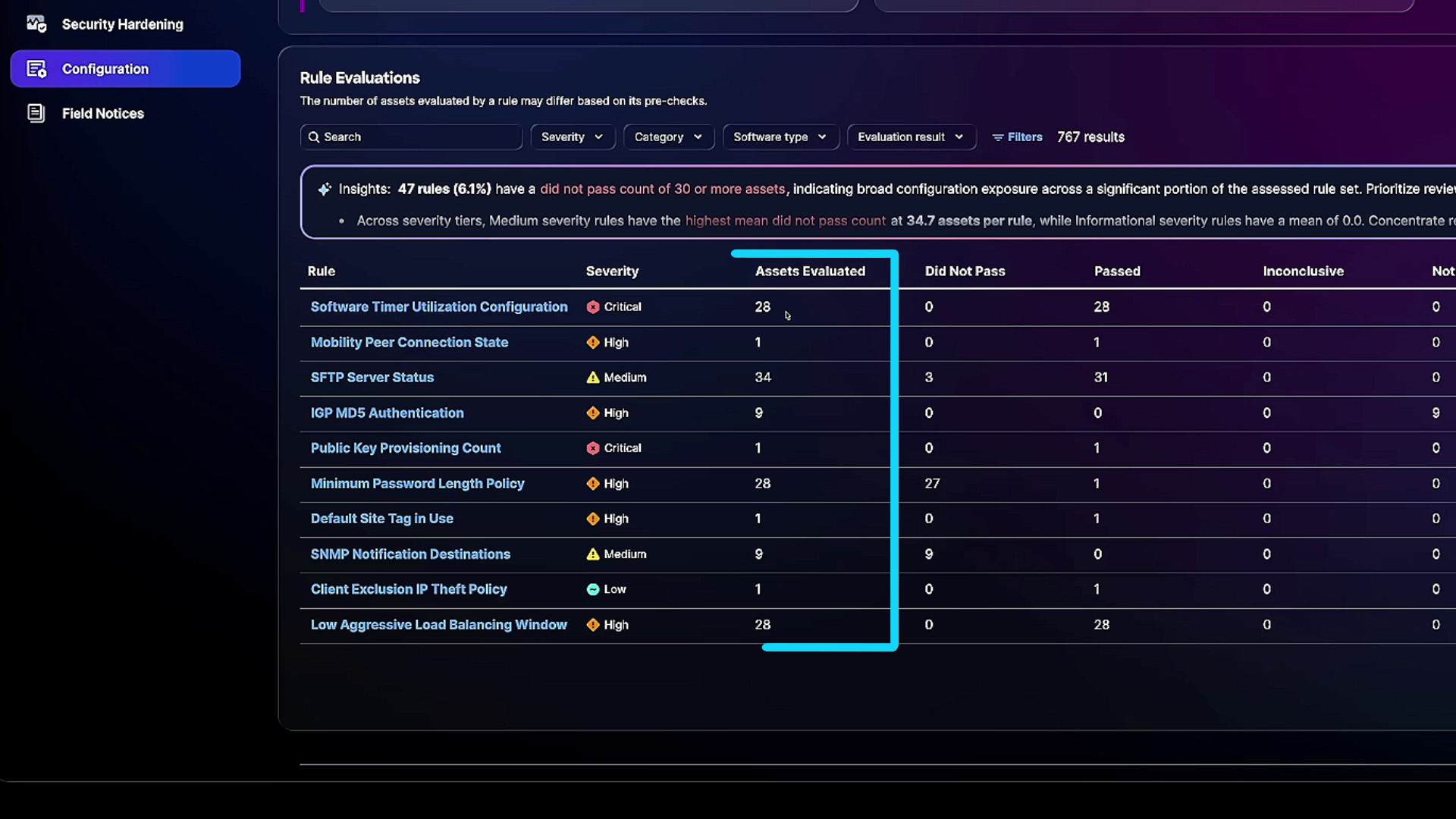Click the search magnifier icon
Viewport: 1456px width, 819px height.
point(314,137)
